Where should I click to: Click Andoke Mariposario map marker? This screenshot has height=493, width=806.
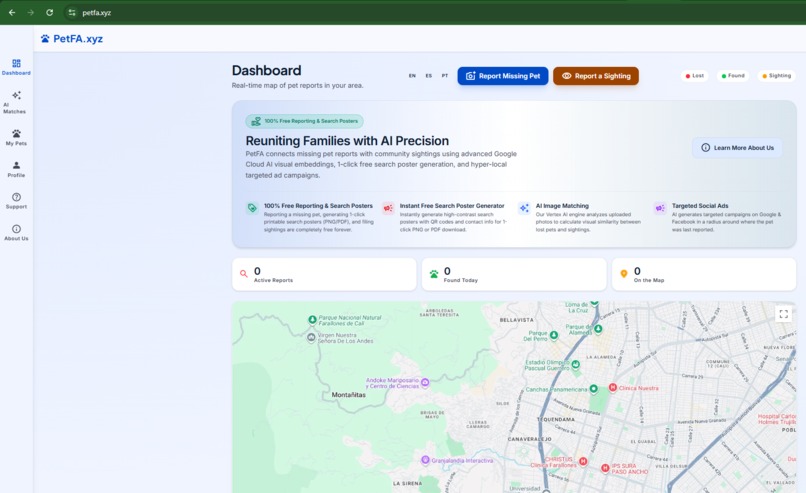pyautogui.click(x=425, y=382)
